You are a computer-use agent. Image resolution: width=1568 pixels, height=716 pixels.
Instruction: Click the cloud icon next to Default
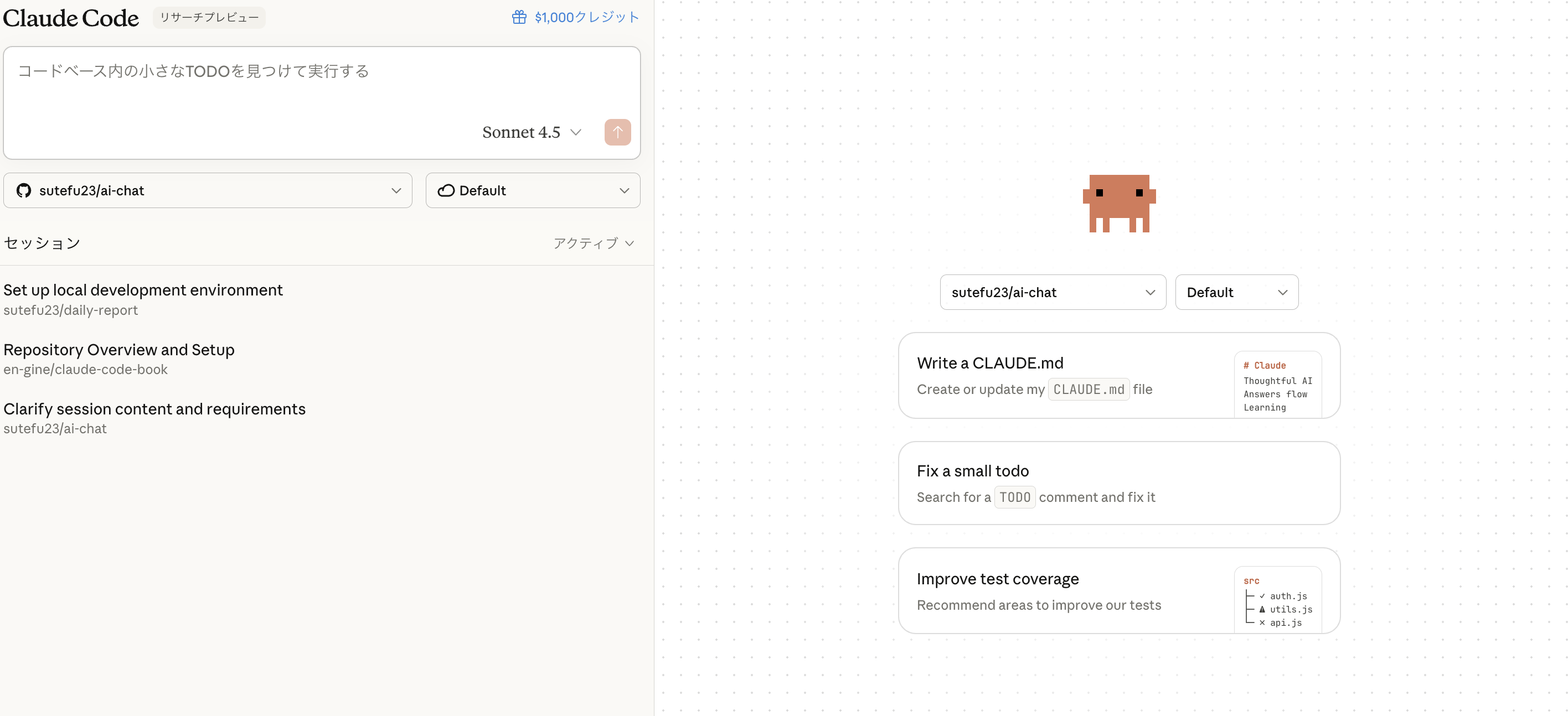446,190
